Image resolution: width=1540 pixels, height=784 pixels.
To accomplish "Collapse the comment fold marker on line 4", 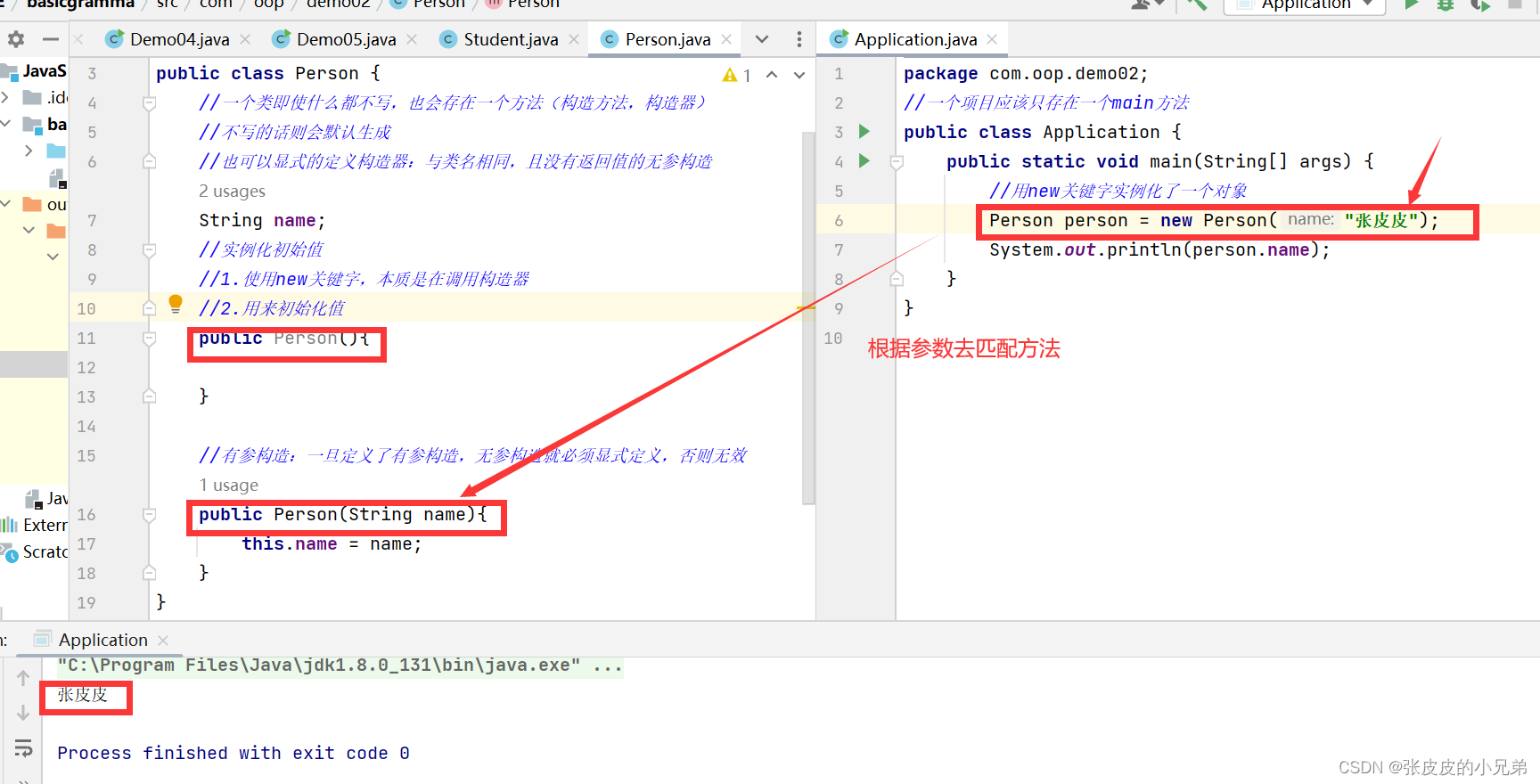I will pos(150,103).
